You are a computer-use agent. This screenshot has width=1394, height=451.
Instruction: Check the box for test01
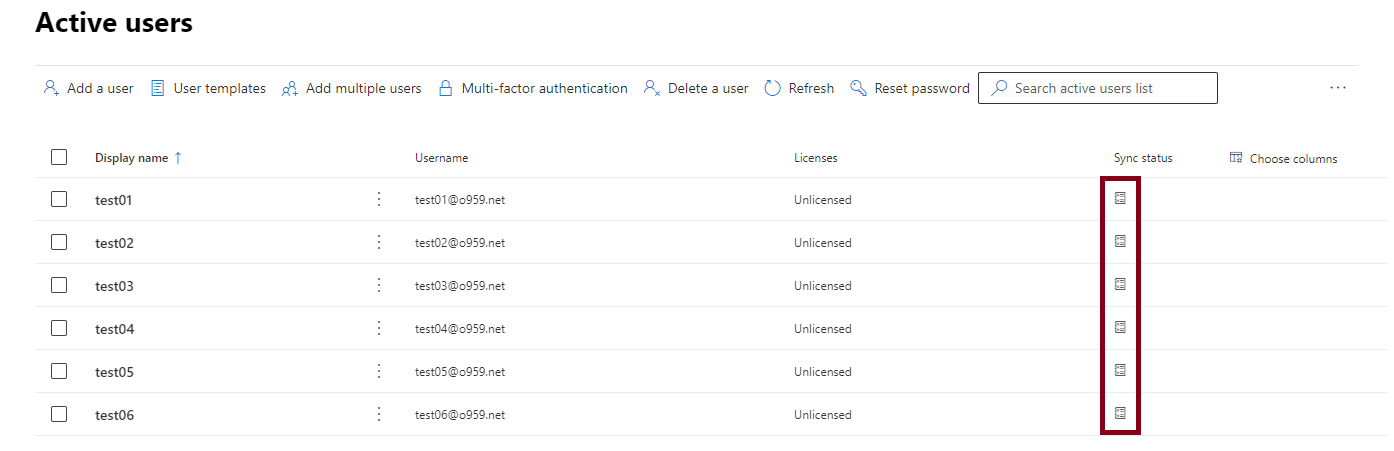[59, 199]
